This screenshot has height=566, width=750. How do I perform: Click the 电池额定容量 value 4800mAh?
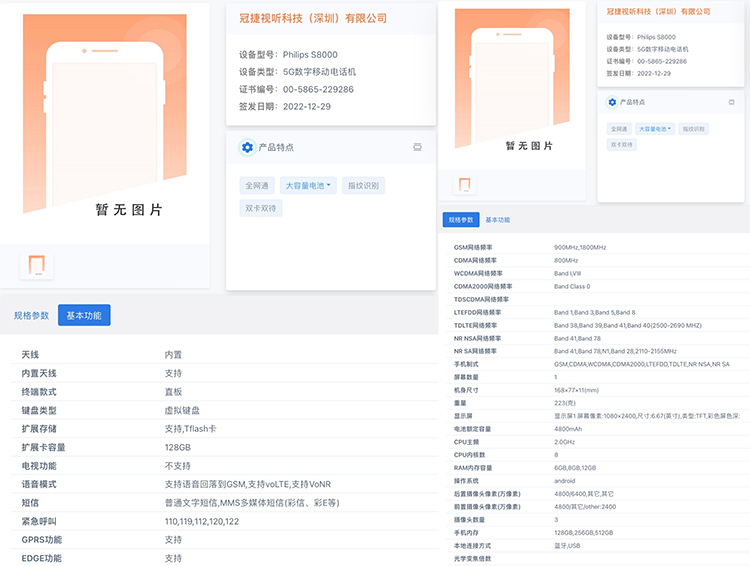tap(568, 429)
